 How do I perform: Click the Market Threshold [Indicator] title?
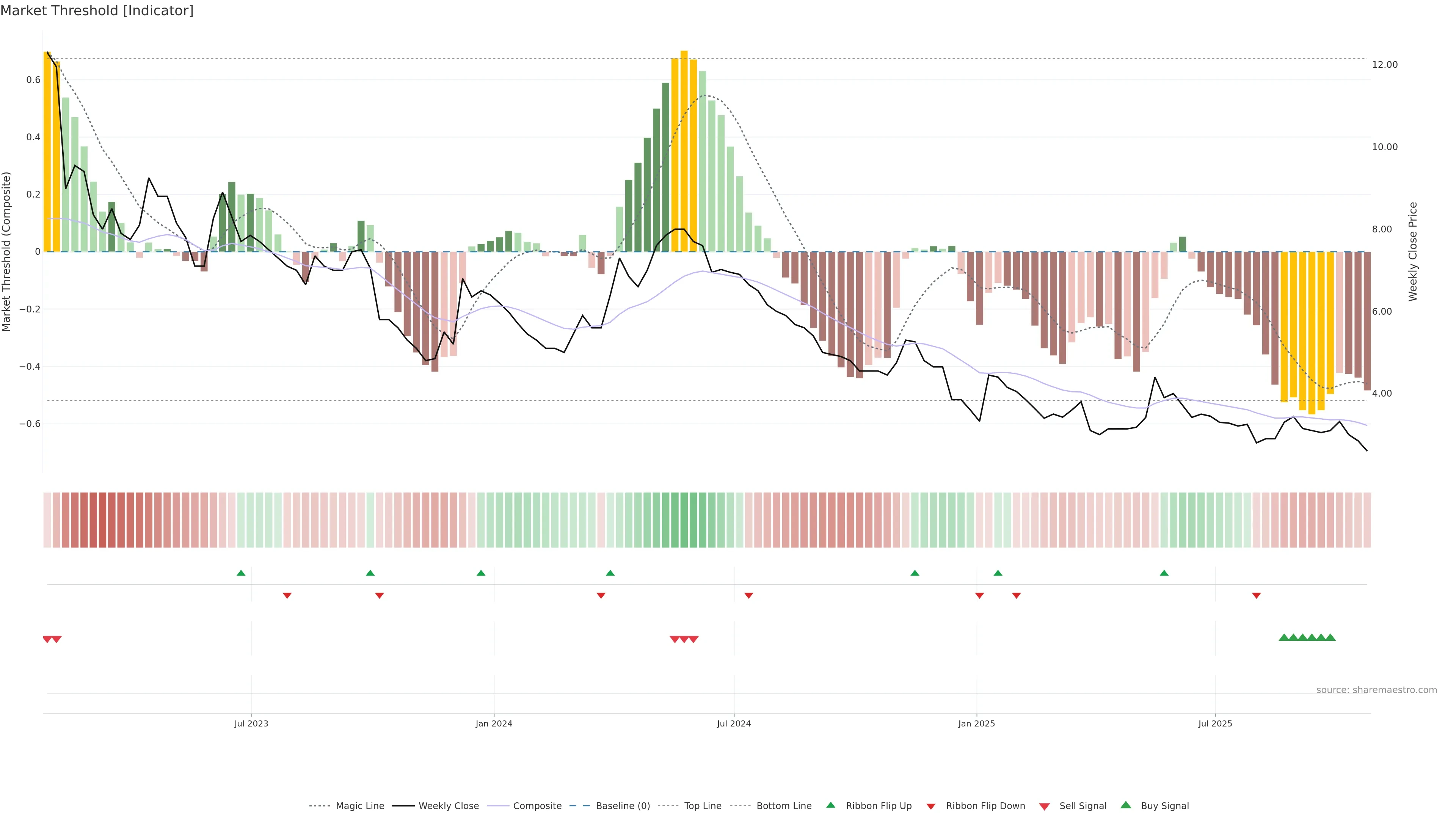pos(97,11)
